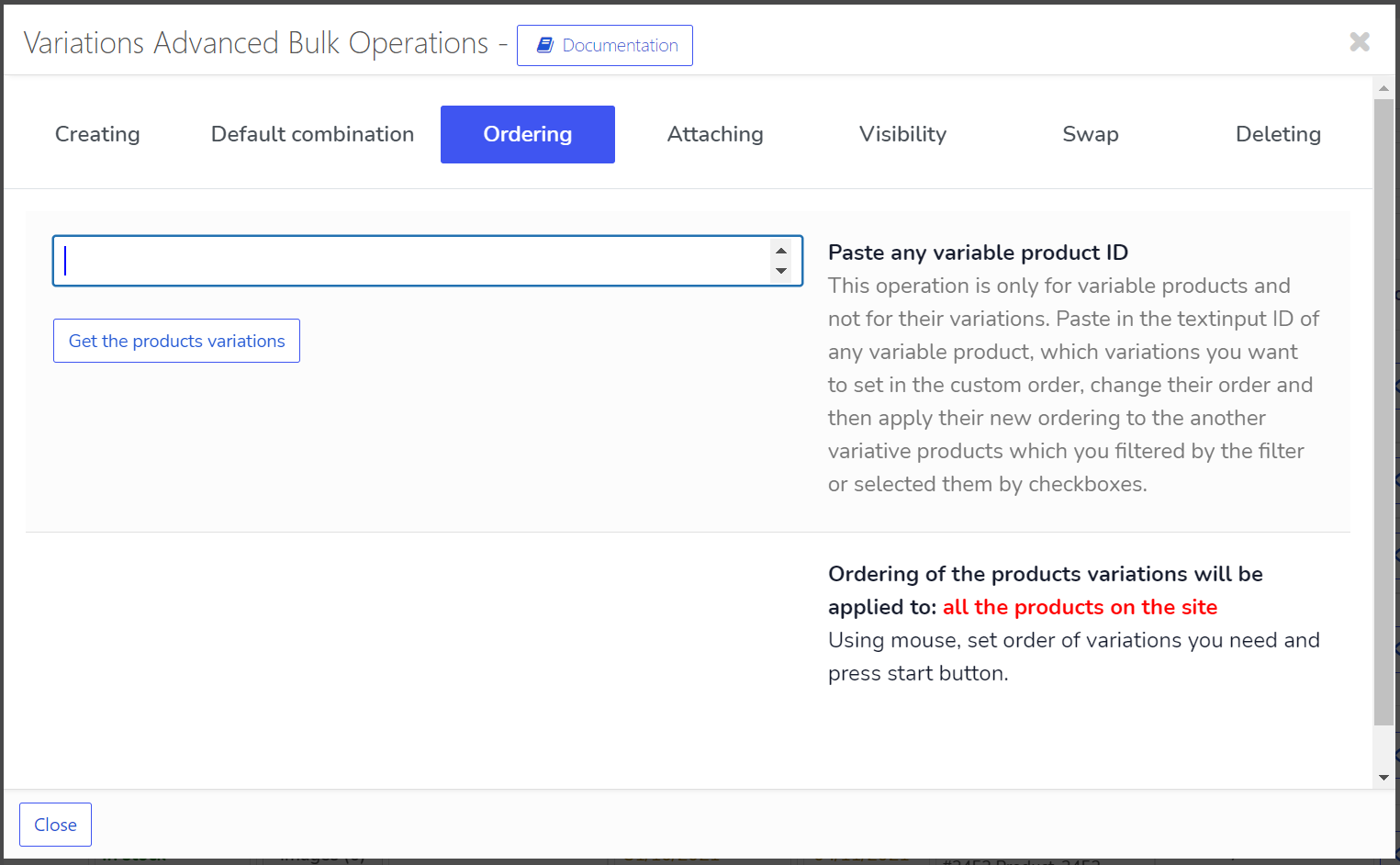The height and width of the screenshot is (865, 1400).
Task: Click the Close button at bottom left
Action: pyautogui.click(x=55, y=825)
